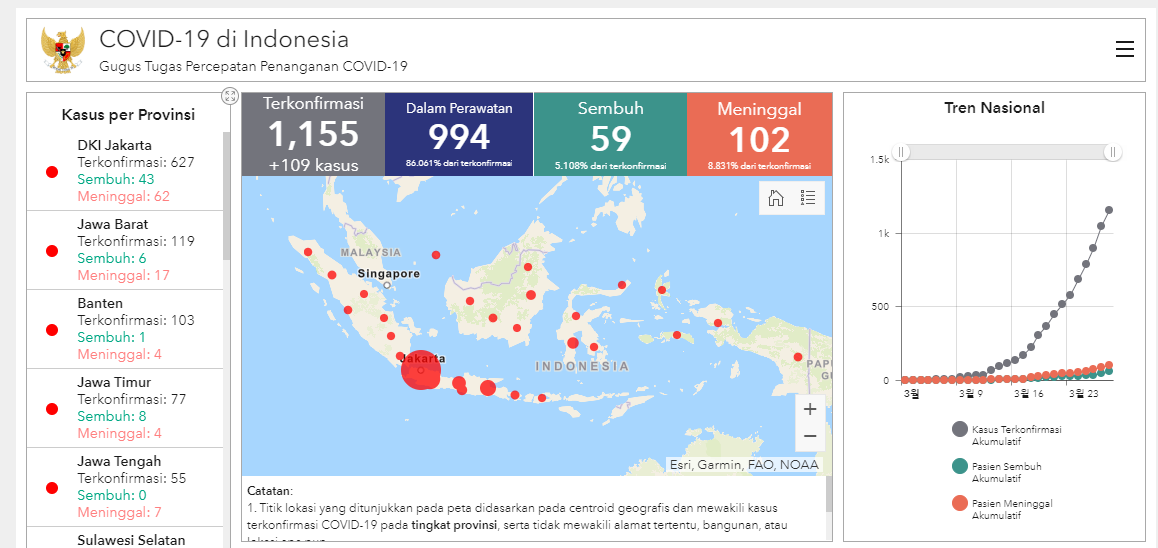Select the Jawa Timur province row
This screenshot has width=1158, height=548.
[125, 408]
